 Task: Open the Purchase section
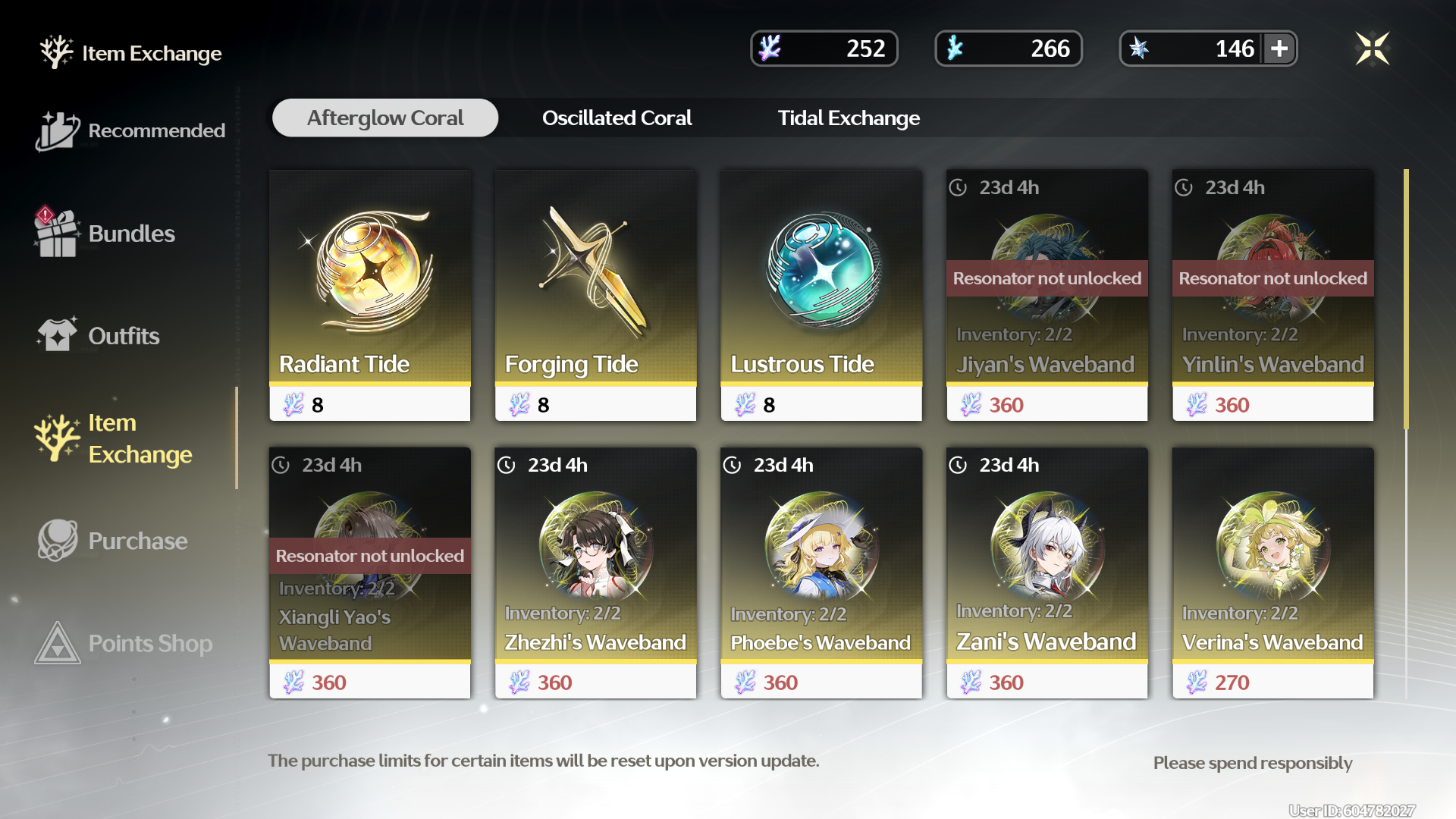(x=112, y=541)
